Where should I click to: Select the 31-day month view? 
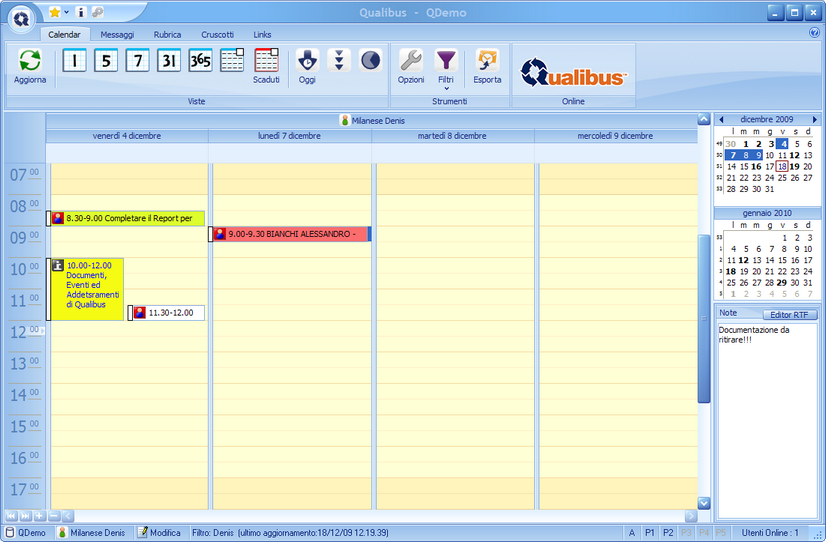169,61
